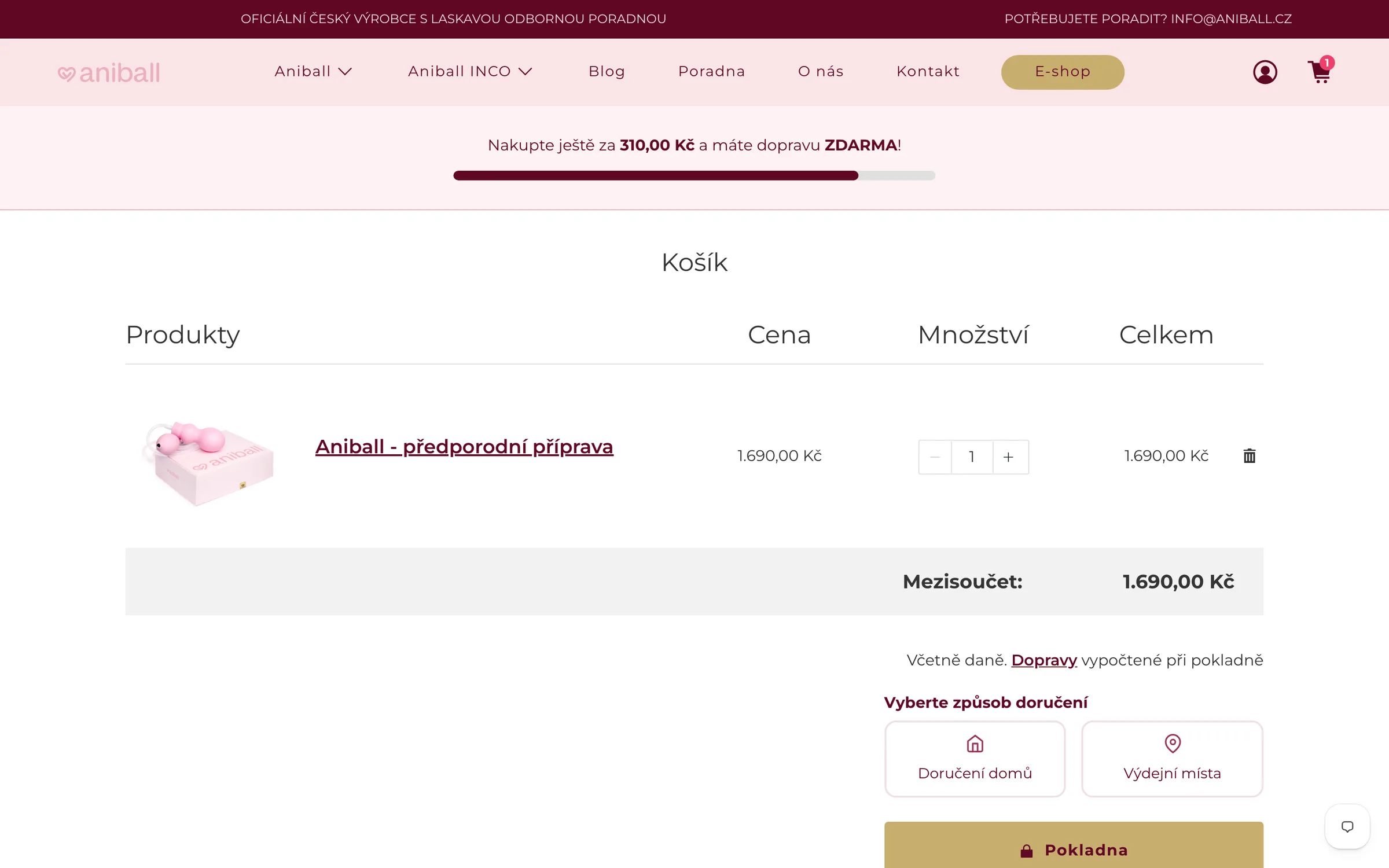Open the user account icon

click(x=1265, y=72)
